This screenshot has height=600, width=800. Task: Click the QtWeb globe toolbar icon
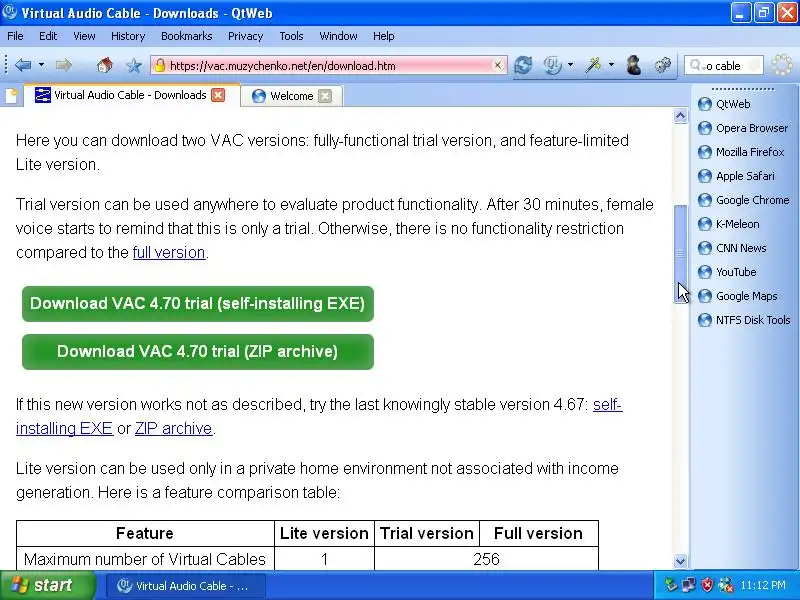pos(553,65)
